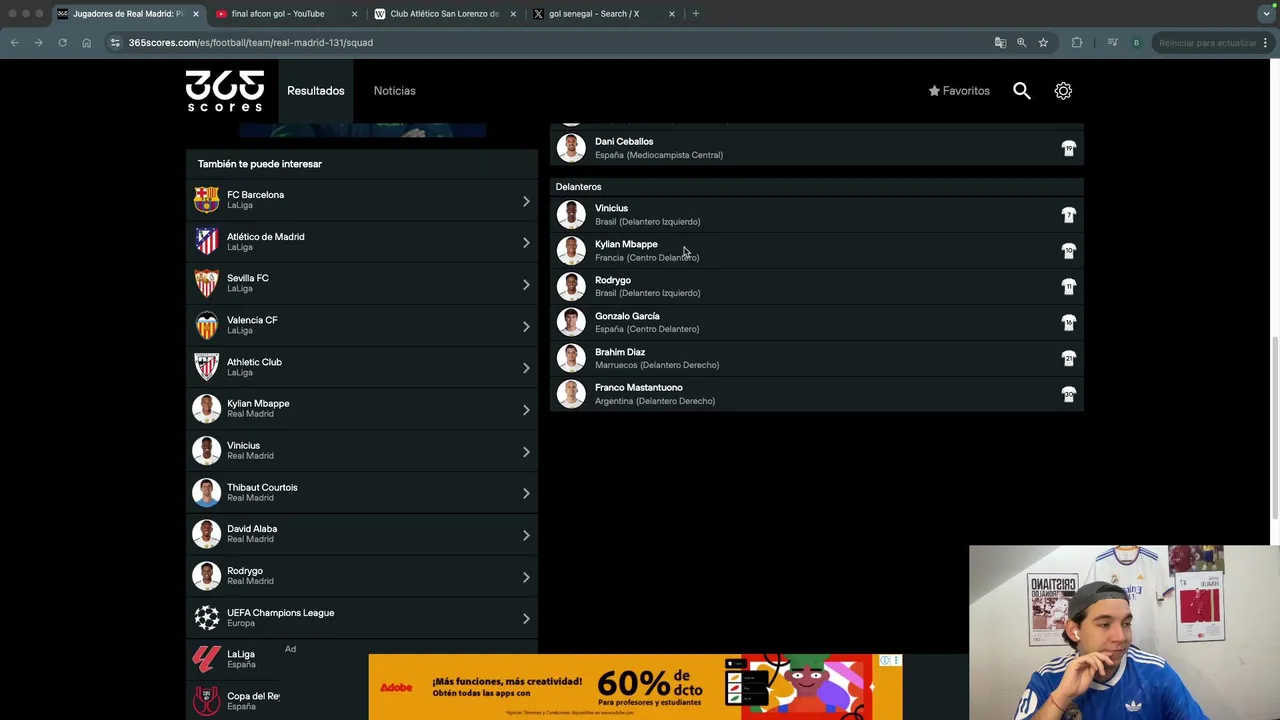Bookmark this page with star icon
Screen dimensions: 1280x720
point(1043,43)
